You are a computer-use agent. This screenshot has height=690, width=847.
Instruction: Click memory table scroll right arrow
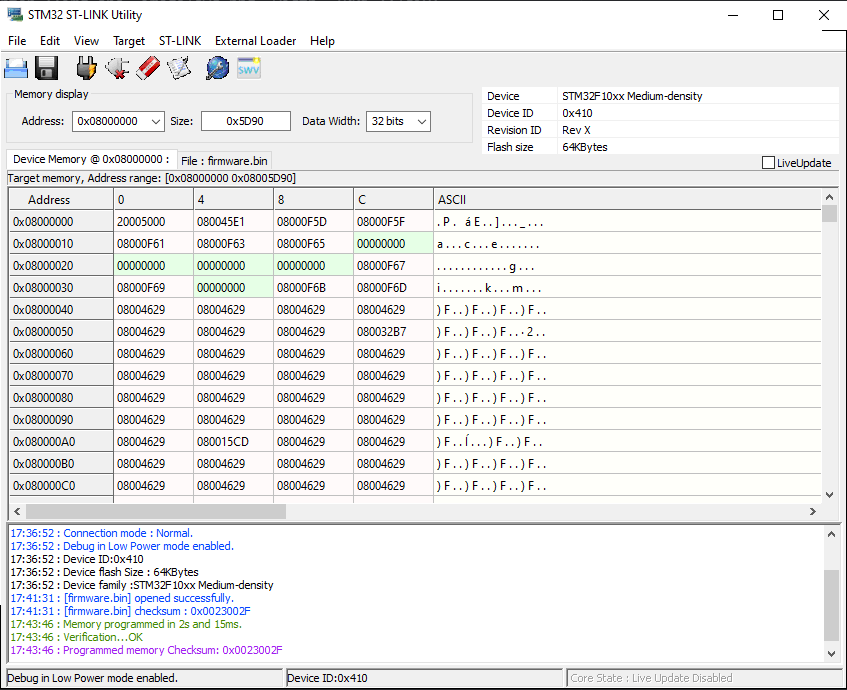coord(812,511)
